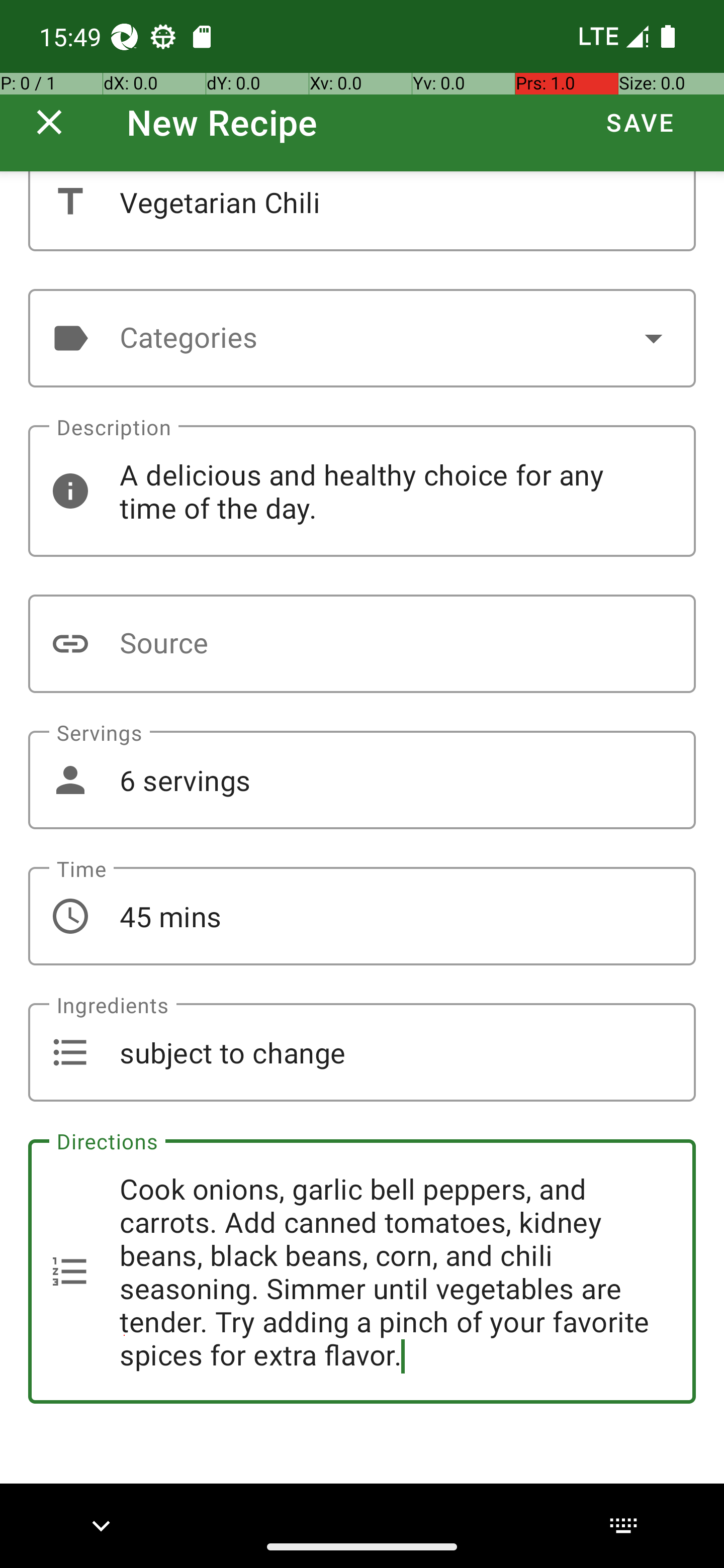
Task: Open the keyboard switcher icon
Action: tap(623, 1525)
